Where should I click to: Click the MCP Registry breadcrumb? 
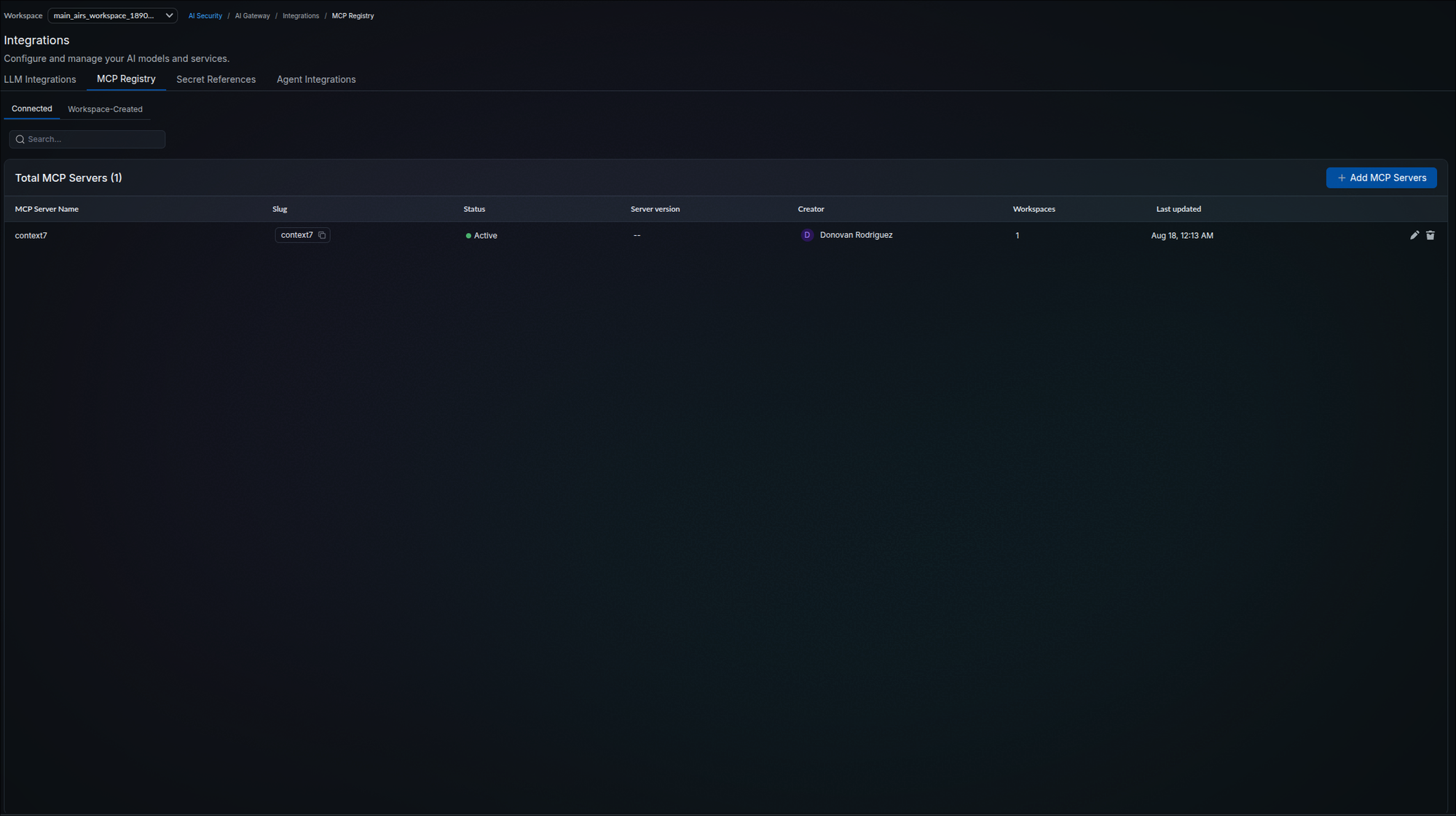click(x=353, y=16)
